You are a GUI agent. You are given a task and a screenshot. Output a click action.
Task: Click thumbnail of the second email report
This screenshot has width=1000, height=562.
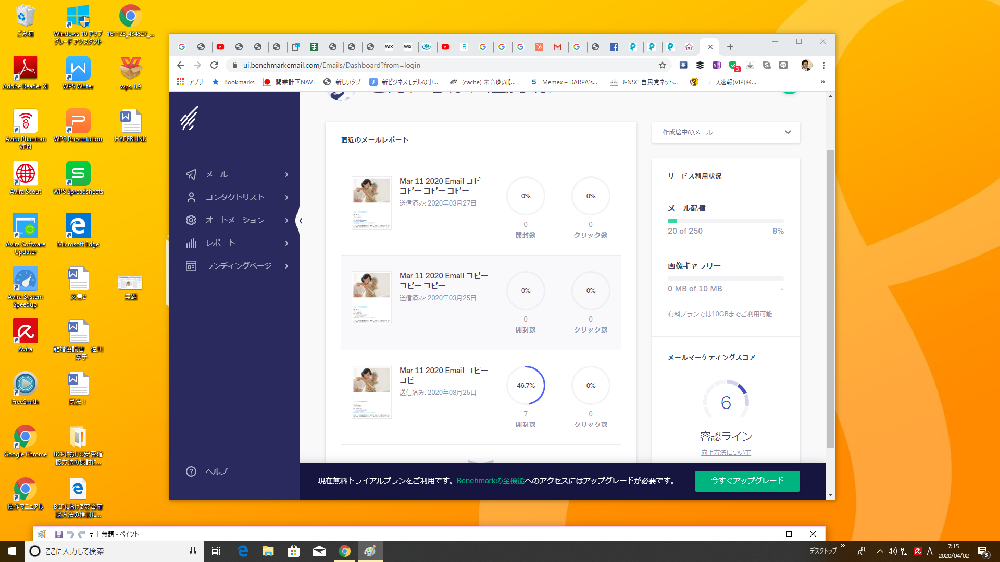[x=371, y=298]
